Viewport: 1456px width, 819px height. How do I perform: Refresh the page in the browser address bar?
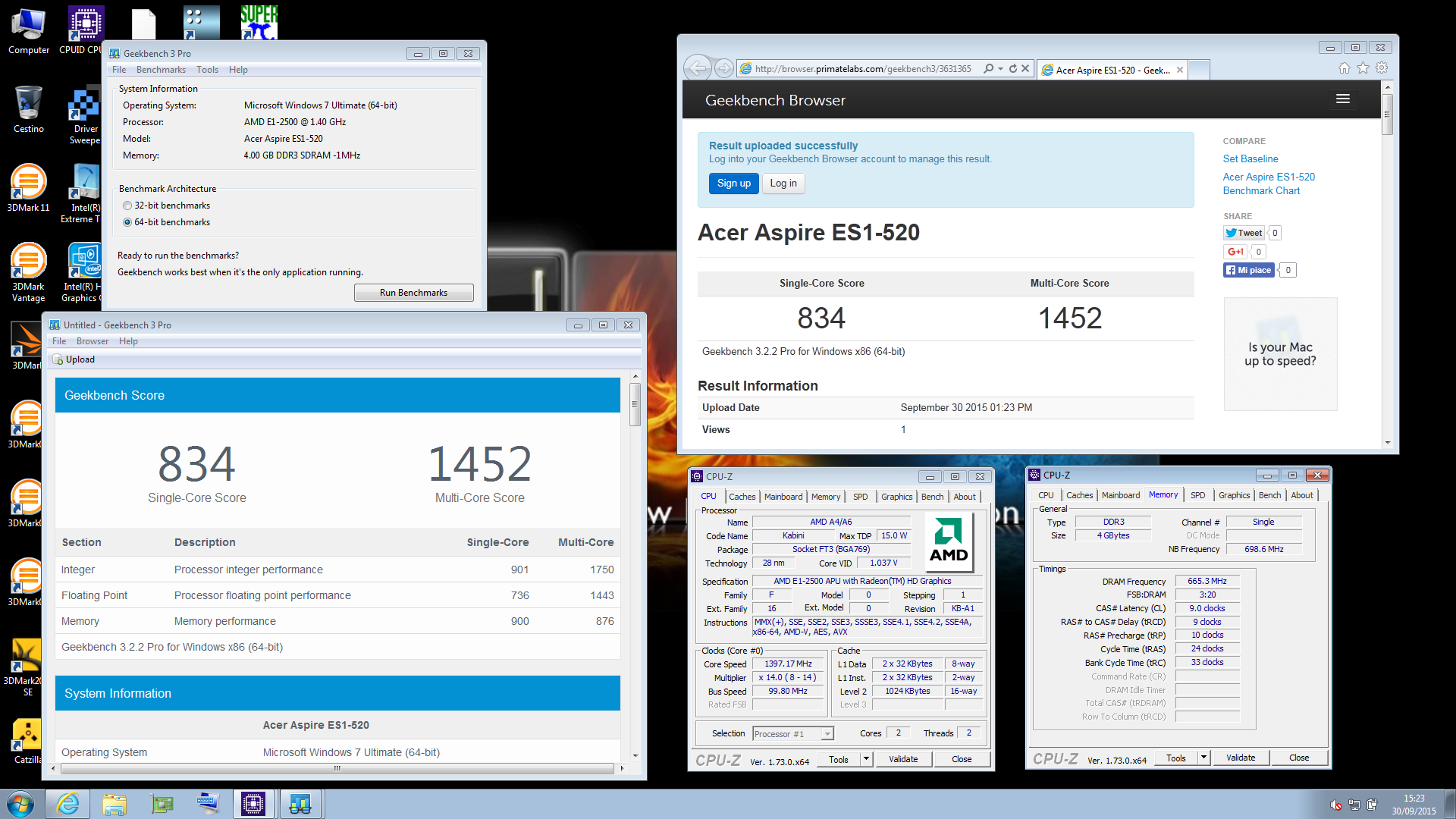click(x=1012, y=69)
